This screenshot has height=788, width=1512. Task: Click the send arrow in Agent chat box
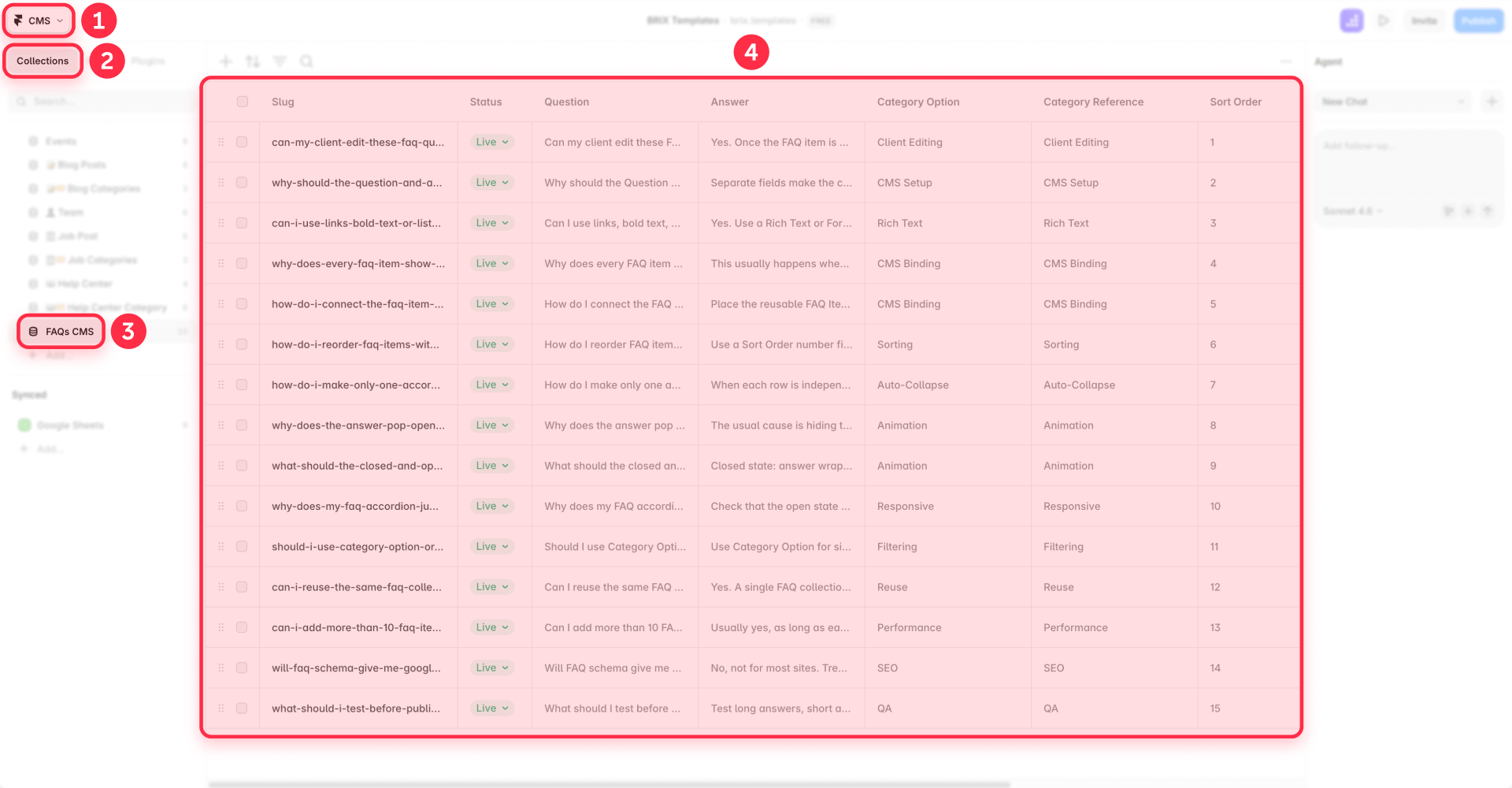point(1488,211)
